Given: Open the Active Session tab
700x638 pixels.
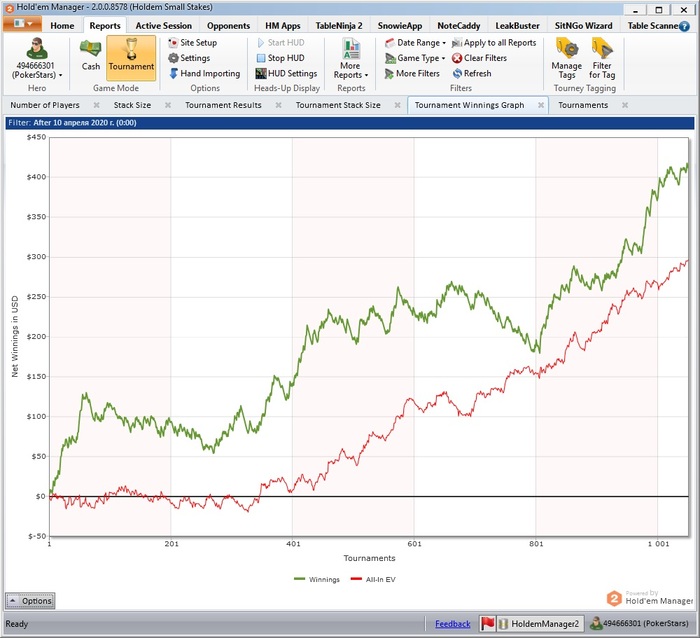Looking at the screenshot, I should 164,26.
